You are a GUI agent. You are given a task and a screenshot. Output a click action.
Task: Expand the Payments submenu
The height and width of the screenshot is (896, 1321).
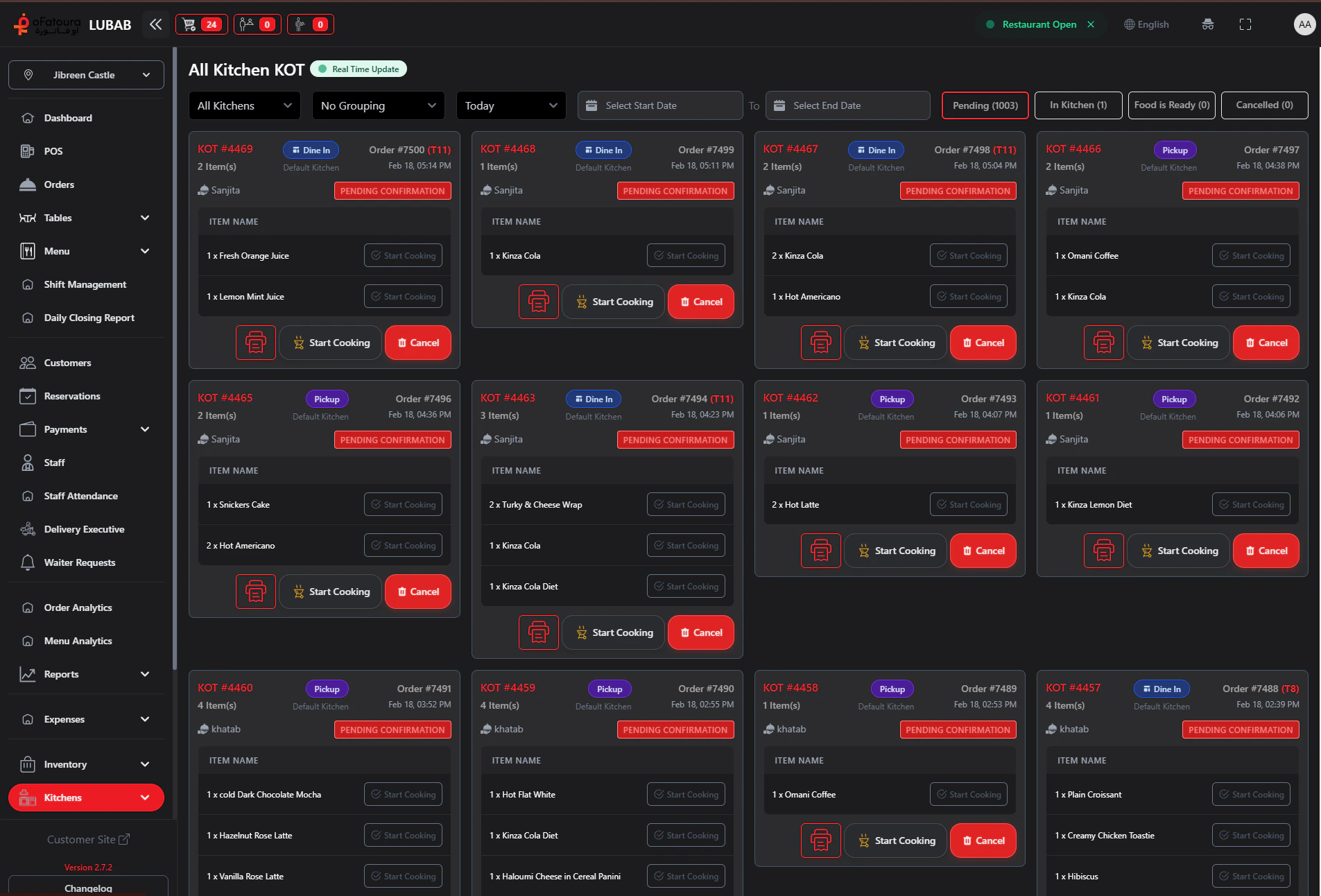(86, 429)
